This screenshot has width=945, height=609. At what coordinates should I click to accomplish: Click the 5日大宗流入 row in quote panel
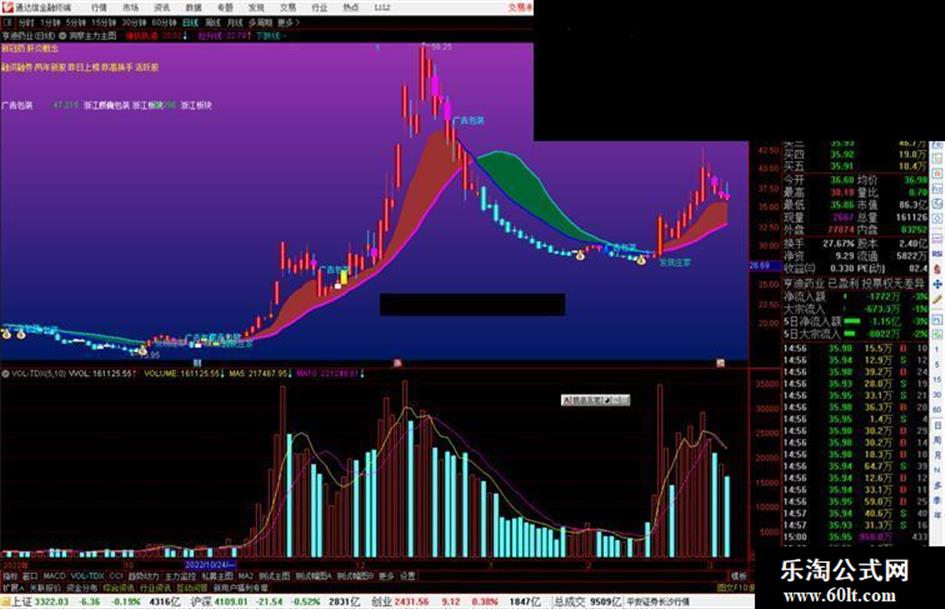pos(855,333)
